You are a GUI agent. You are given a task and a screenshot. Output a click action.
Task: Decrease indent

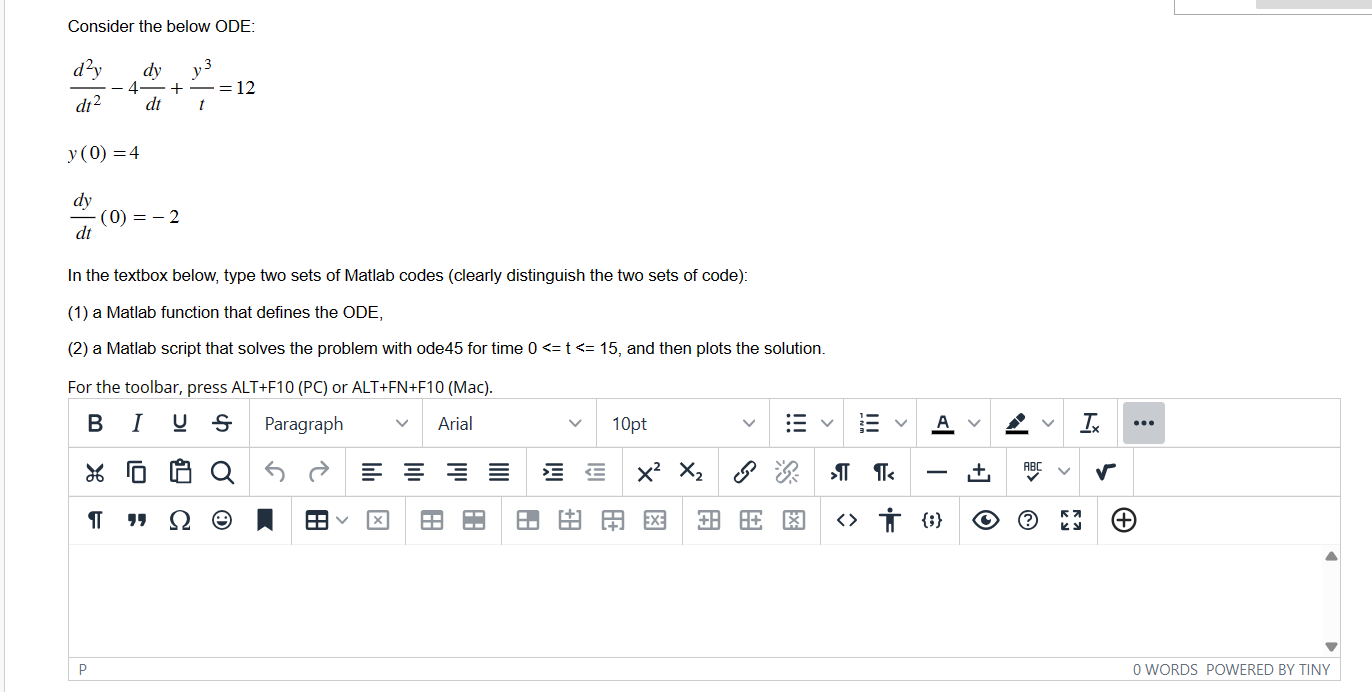pos(595,472)
